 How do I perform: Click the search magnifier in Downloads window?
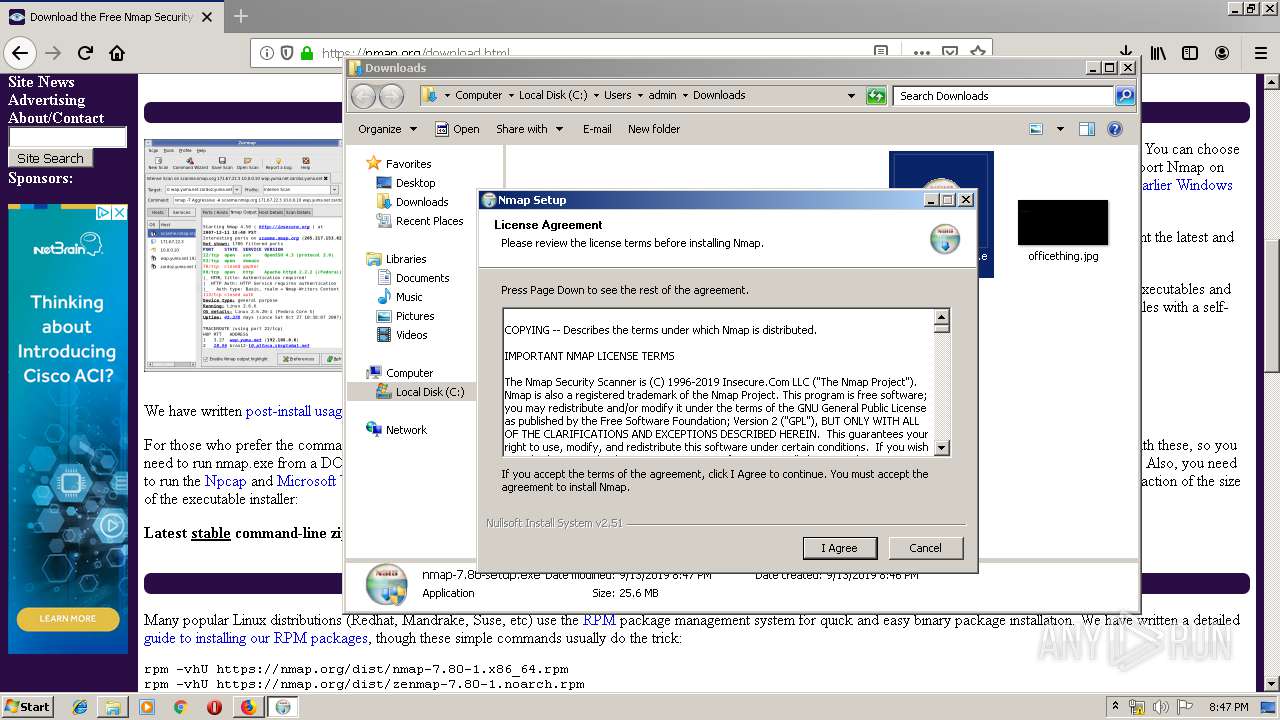1125,96
